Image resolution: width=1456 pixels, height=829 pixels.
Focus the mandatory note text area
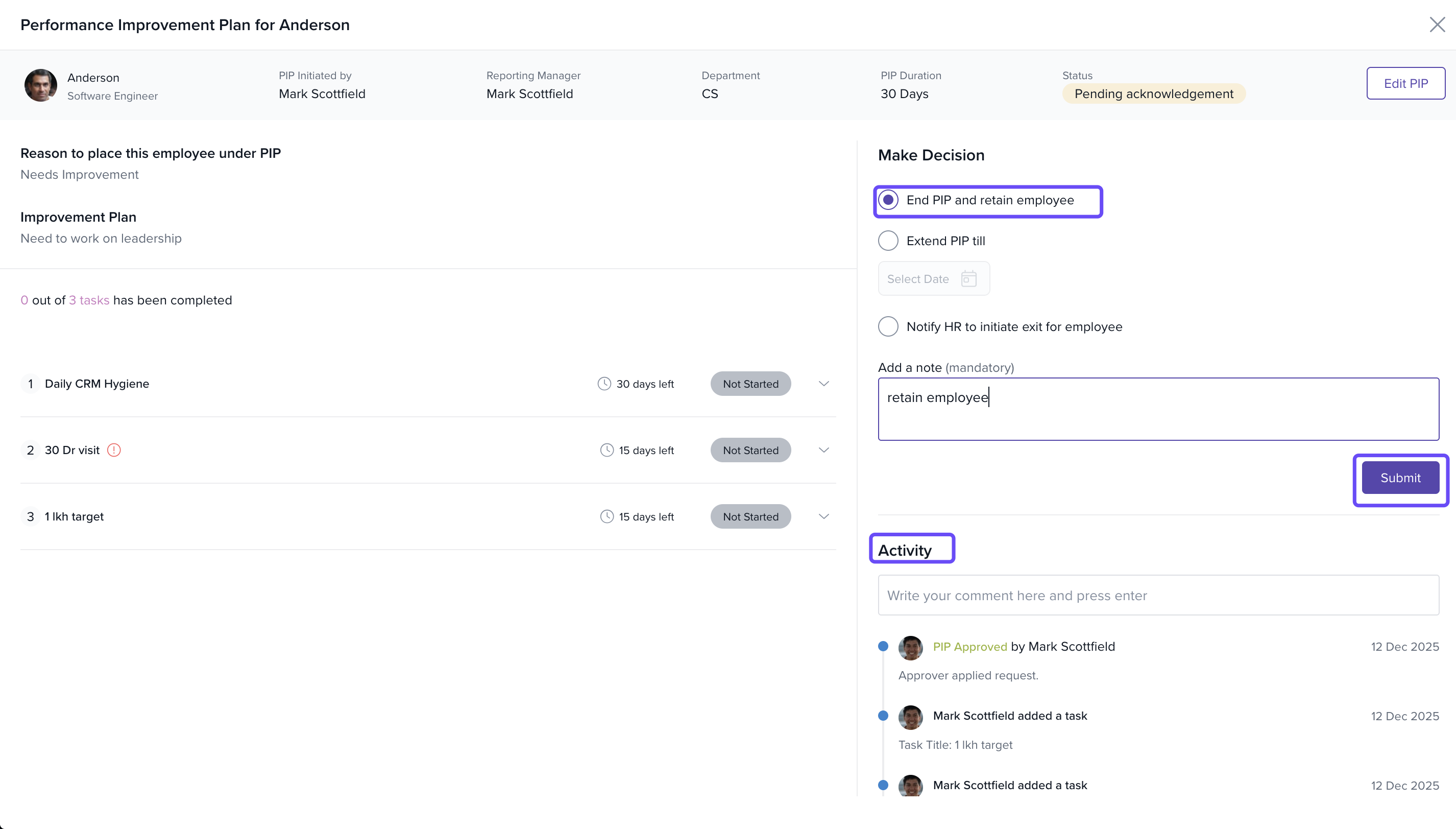tap(1158, 409)
